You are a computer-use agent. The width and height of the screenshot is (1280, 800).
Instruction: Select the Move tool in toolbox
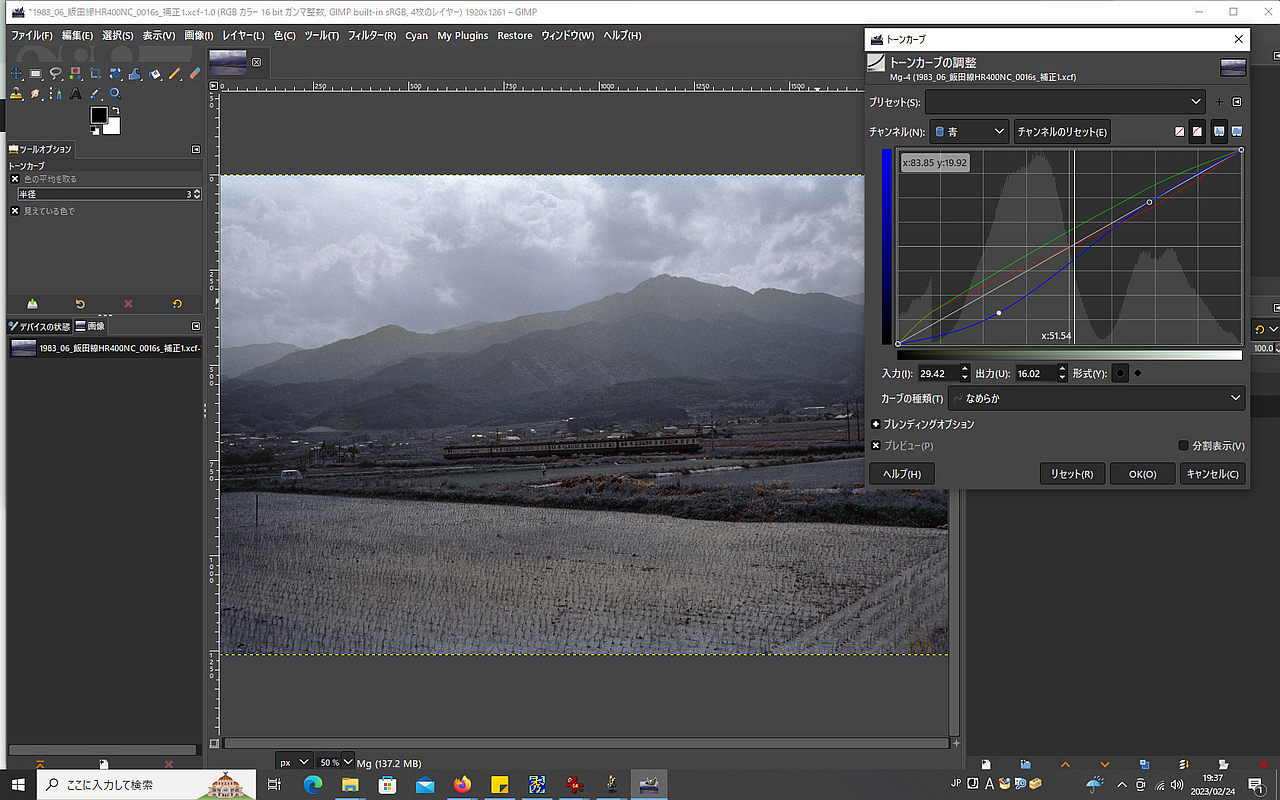pos(16,74)
